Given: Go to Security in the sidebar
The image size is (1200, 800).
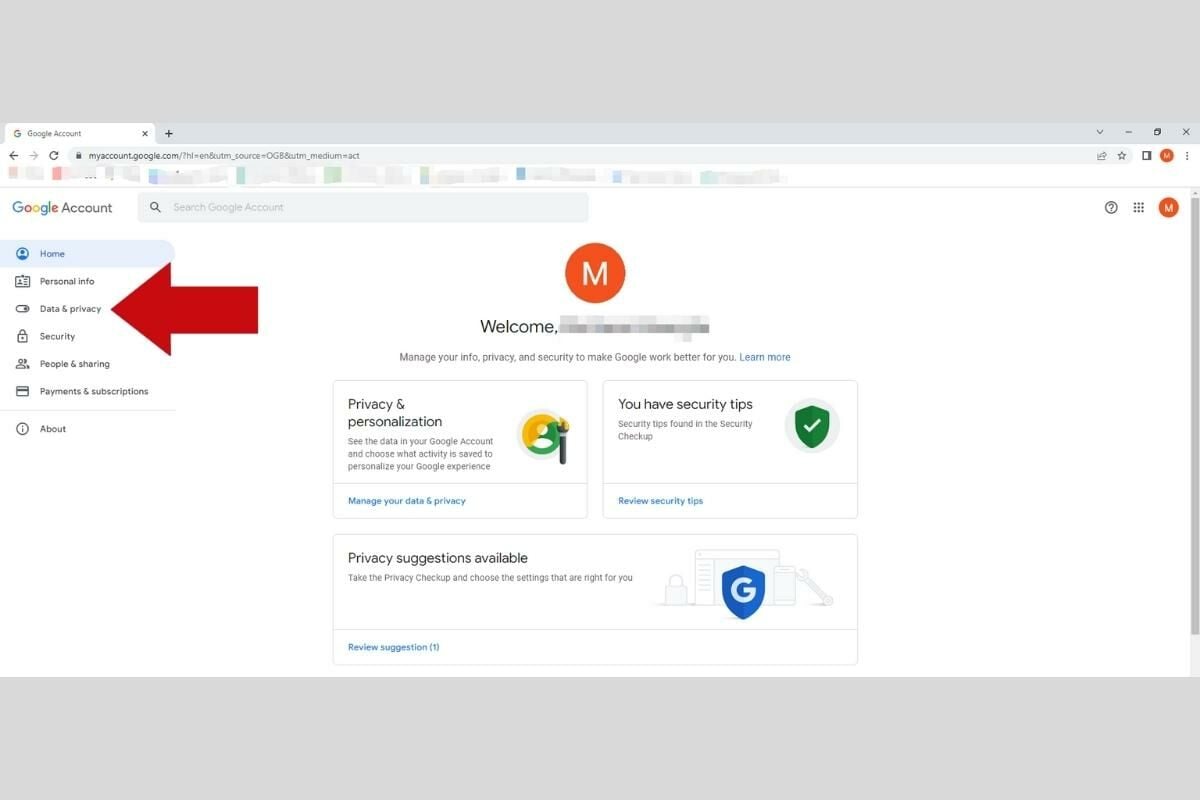Looking at the screenshot, I should click(57, 337).
